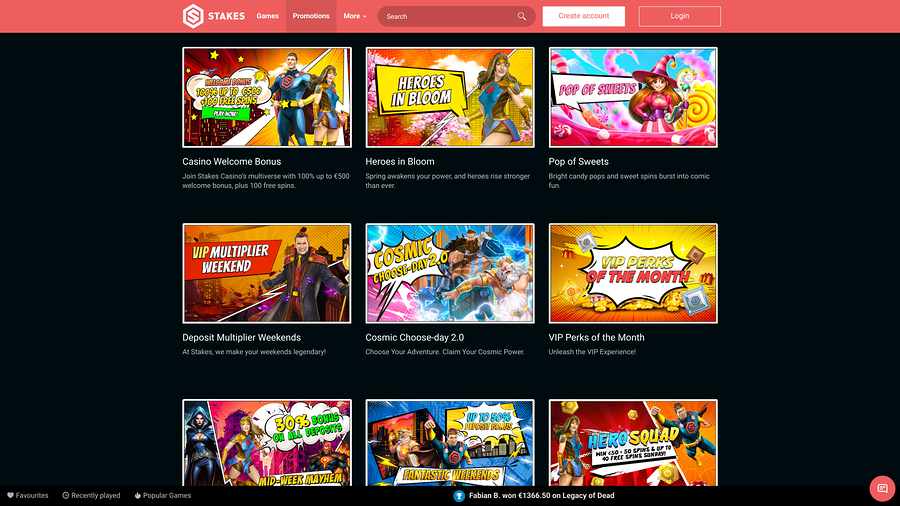Open the Hero Squad promotion banner
The height and width of the screenshot is (506, 900).
(x=633, y=443)
